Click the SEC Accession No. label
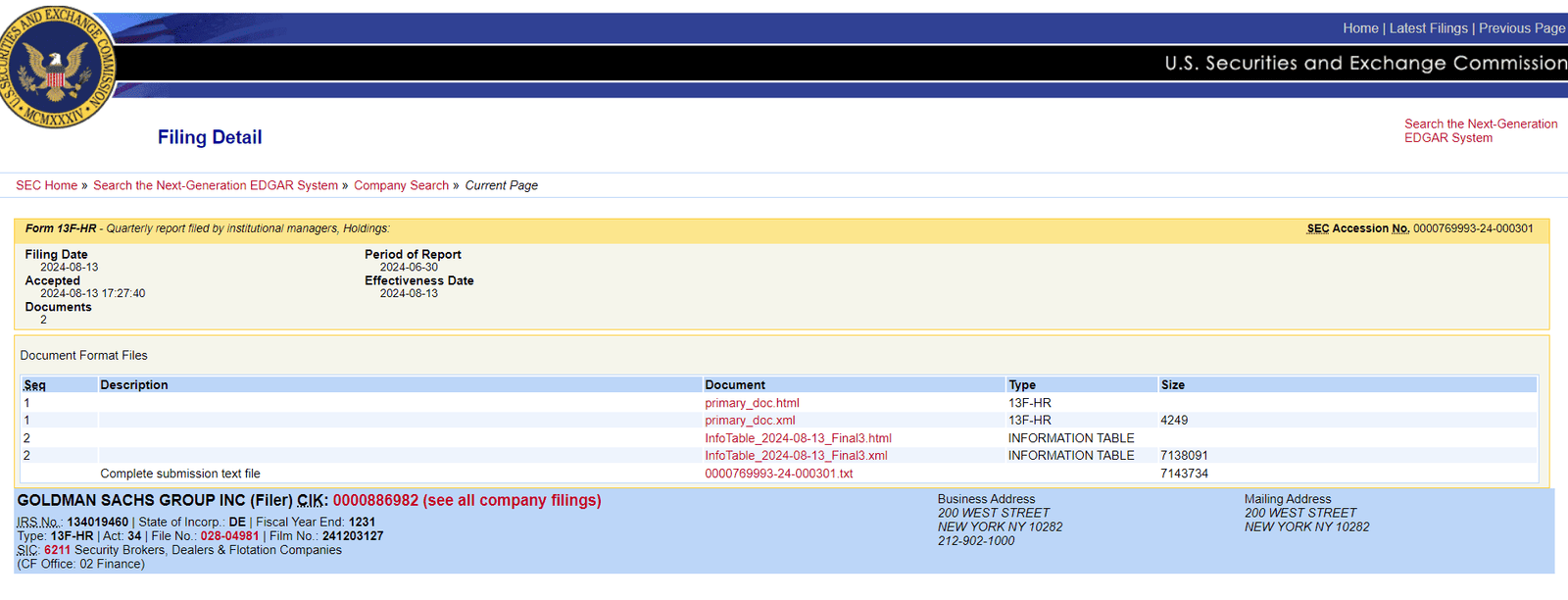1568x600 pixels. (x=1357, y=228)
